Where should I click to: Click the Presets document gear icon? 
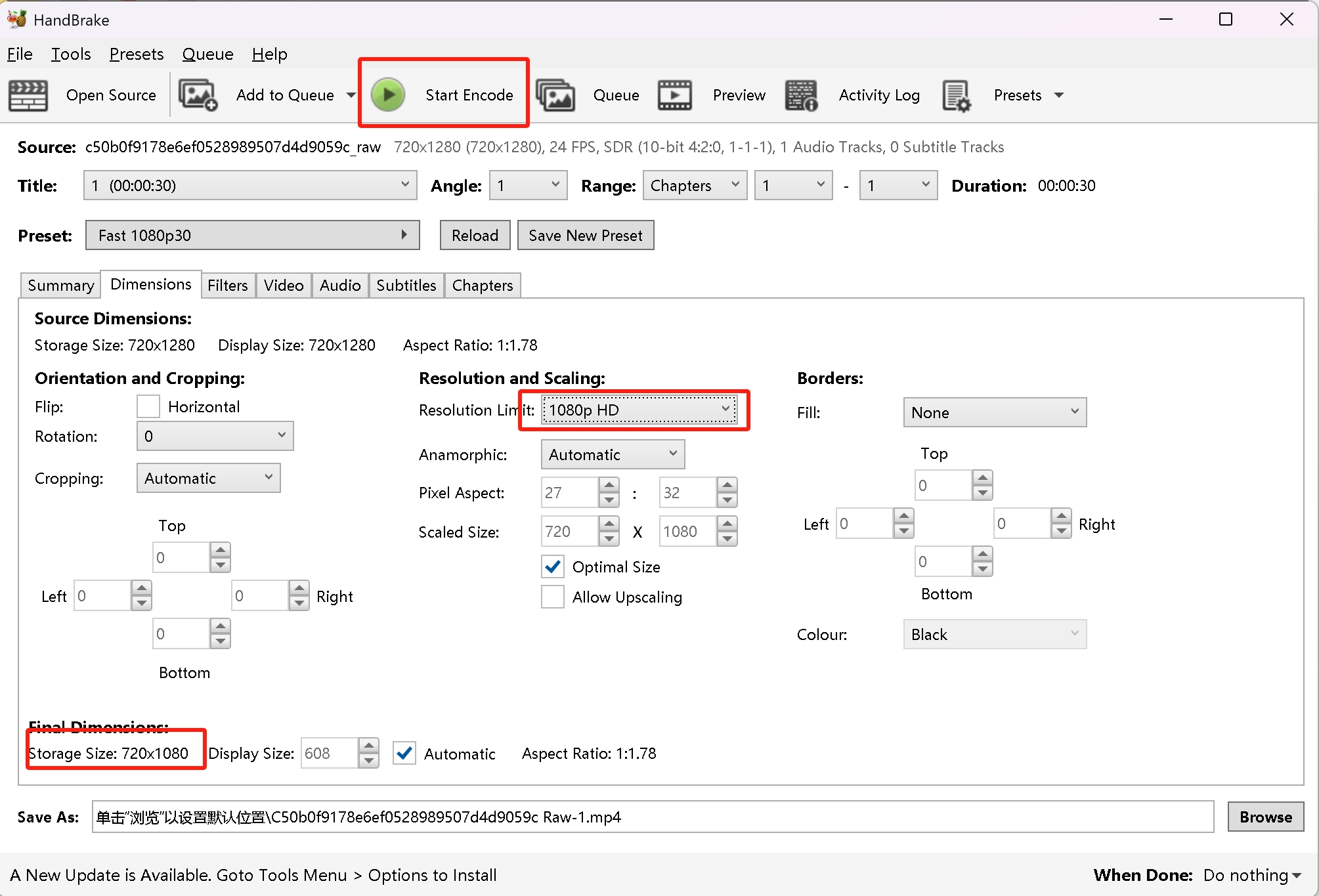pos(956,96)
